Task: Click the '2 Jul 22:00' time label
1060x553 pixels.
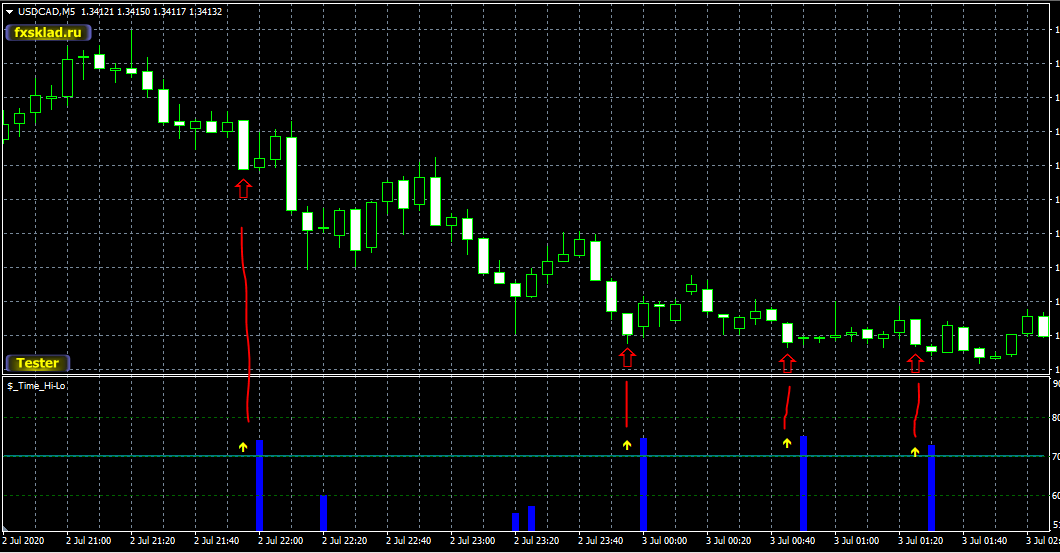Action: click(x=281, y=541)
